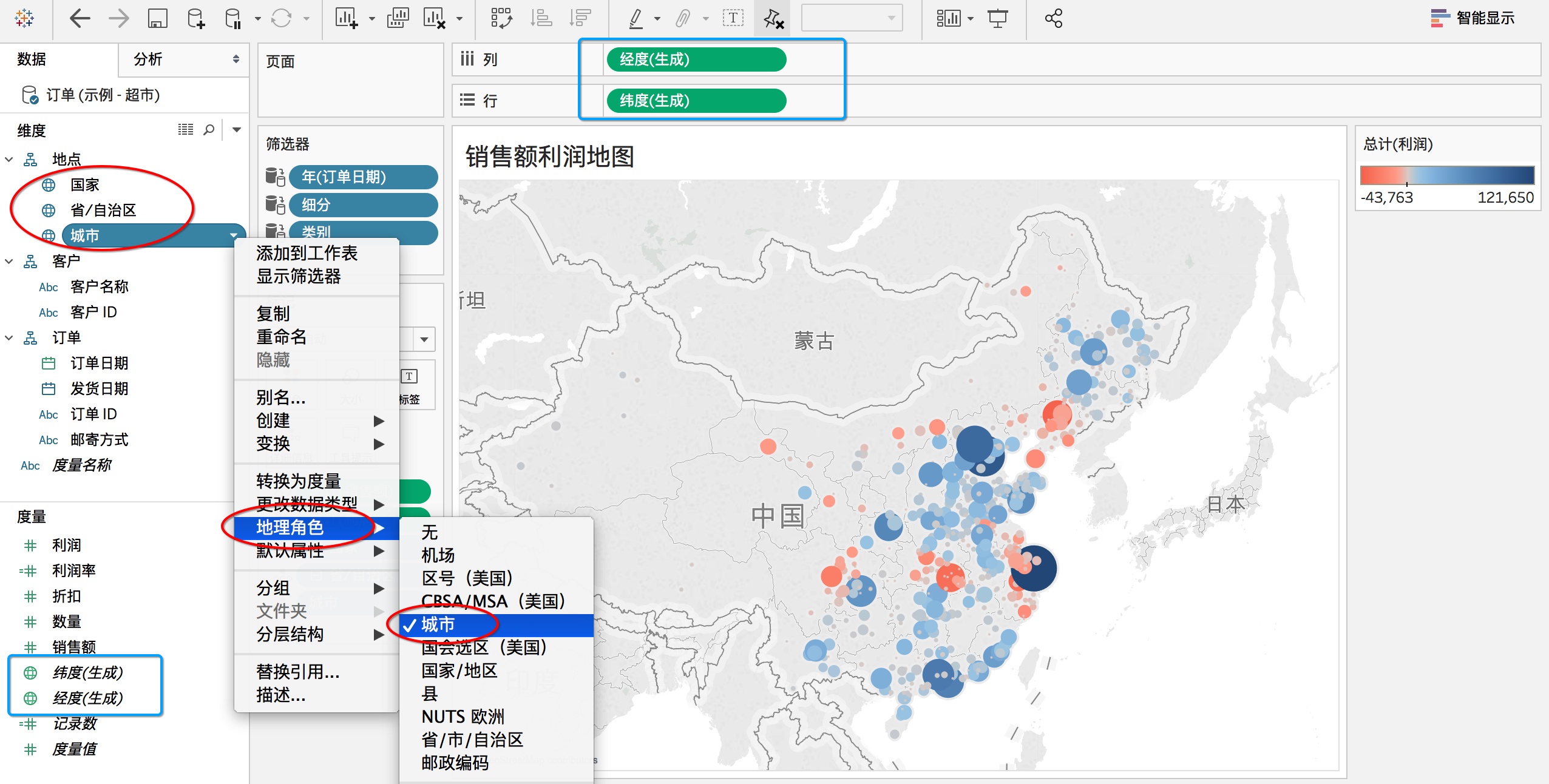Click the view data grid icon in dimensions header
Screen dimensions: 1549x784
[186, 129]
